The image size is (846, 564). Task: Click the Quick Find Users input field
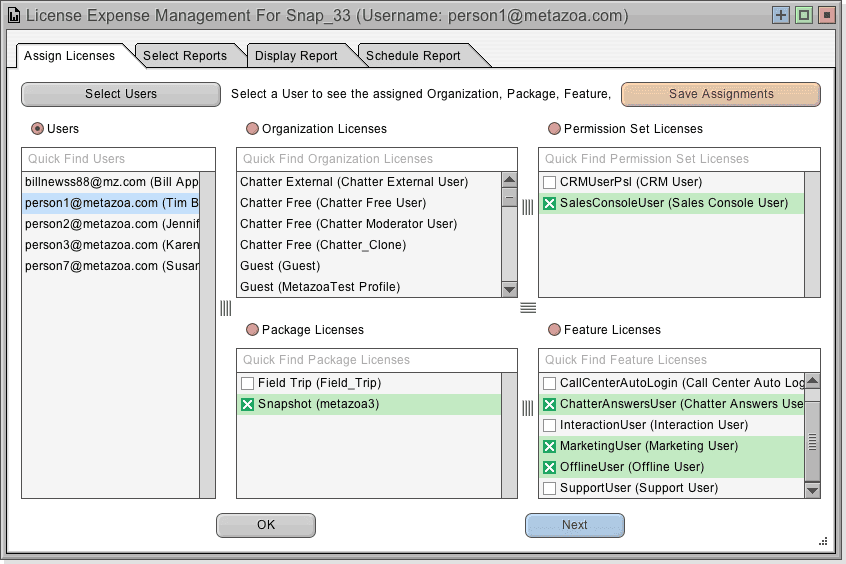(x=118, y=159)
